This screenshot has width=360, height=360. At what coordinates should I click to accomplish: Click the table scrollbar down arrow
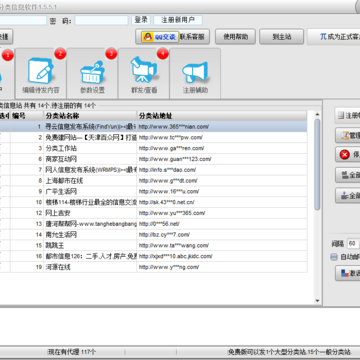coord(317,300)
